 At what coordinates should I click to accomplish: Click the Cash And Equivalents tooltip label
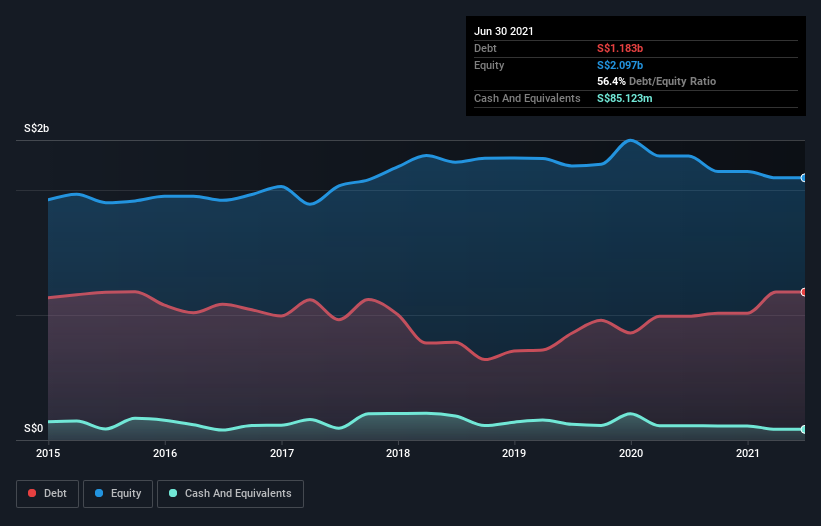527,98
